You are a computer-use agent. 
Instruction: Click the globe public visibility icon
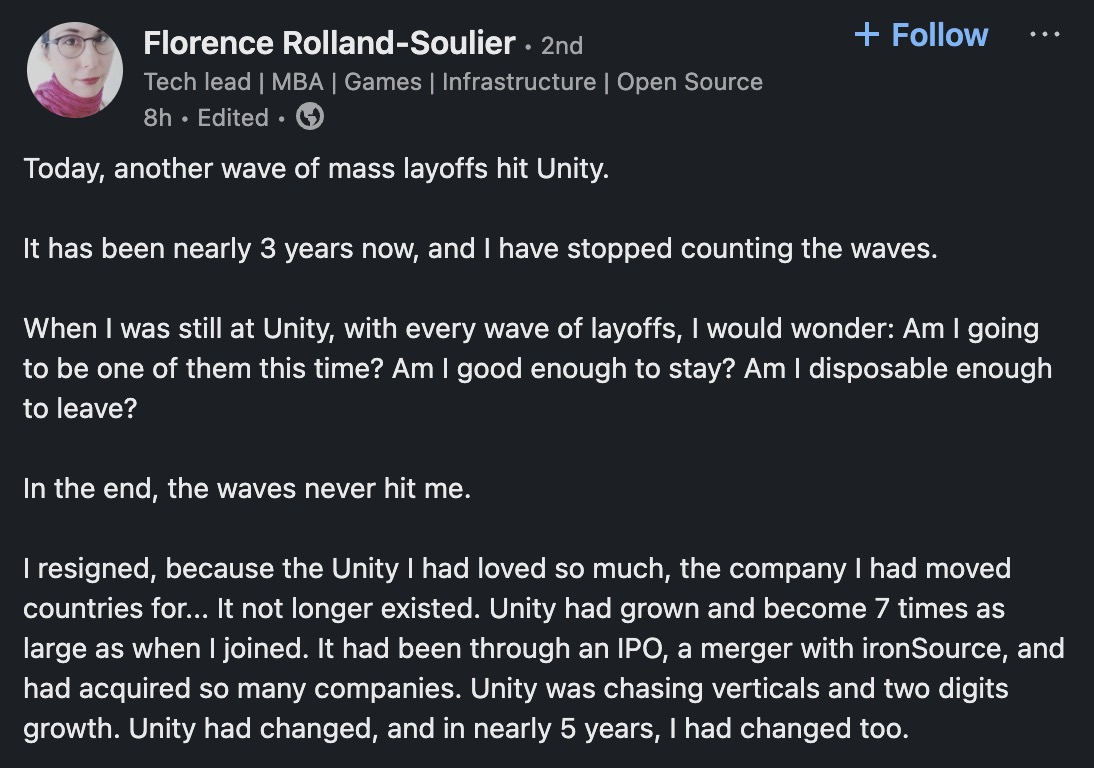(x=310, y=117)
